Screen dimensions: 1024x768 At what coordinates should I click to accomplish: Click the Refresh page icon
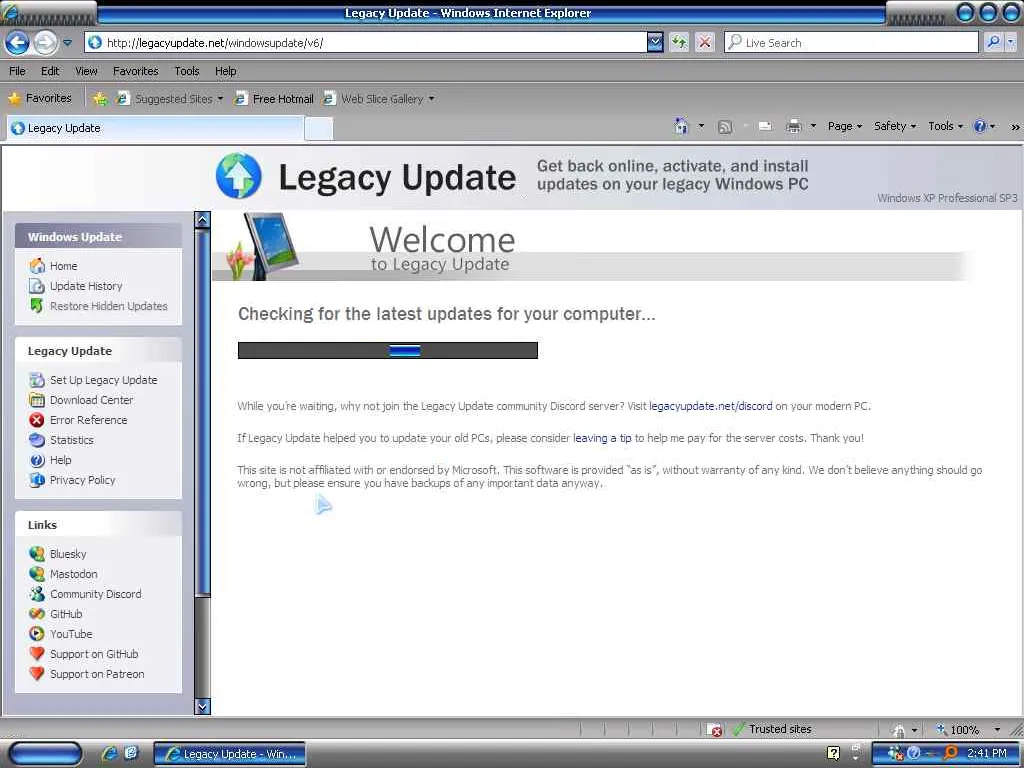pos(680,43)
